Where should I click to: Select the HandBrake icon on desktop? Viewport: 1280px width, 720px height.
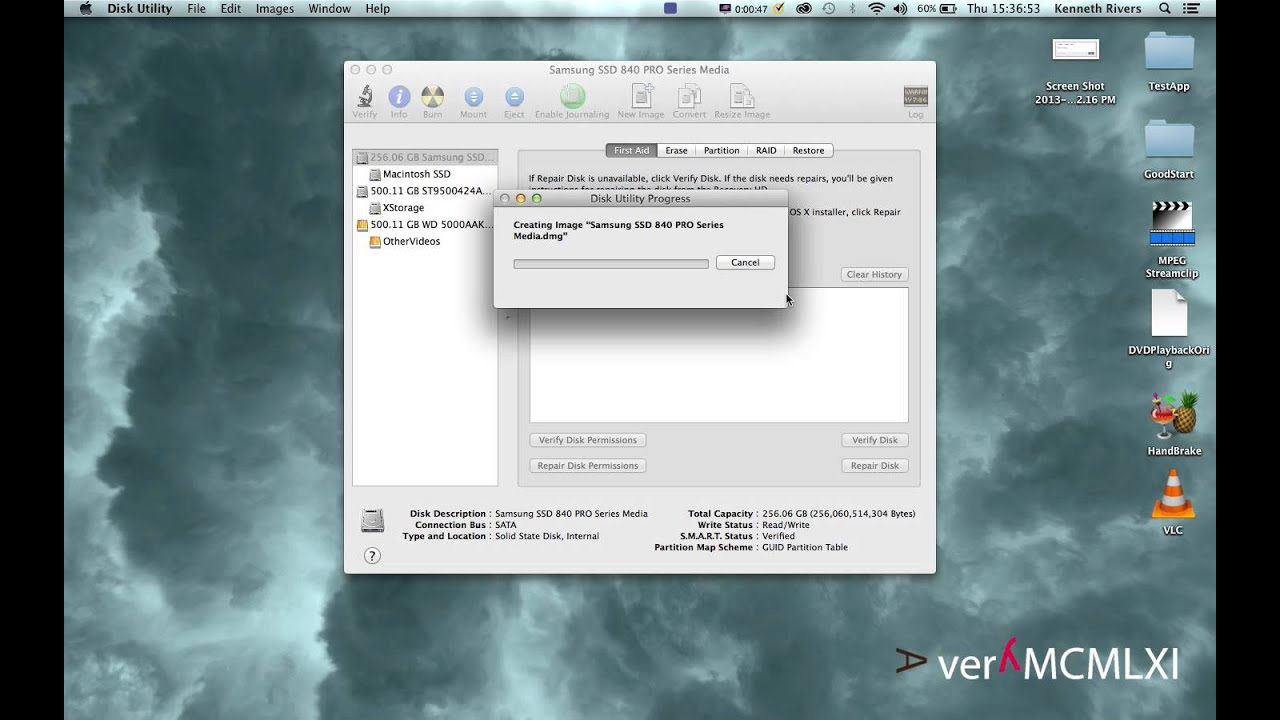[x=1173, y=424]
